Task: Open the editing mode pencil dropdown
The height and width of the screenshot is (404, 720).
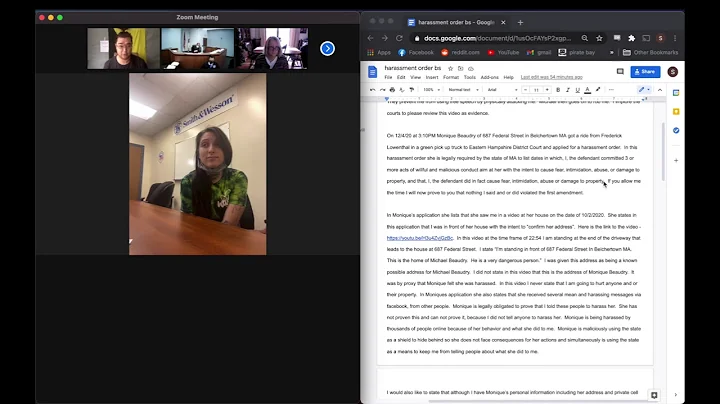Action: point(644,90)
